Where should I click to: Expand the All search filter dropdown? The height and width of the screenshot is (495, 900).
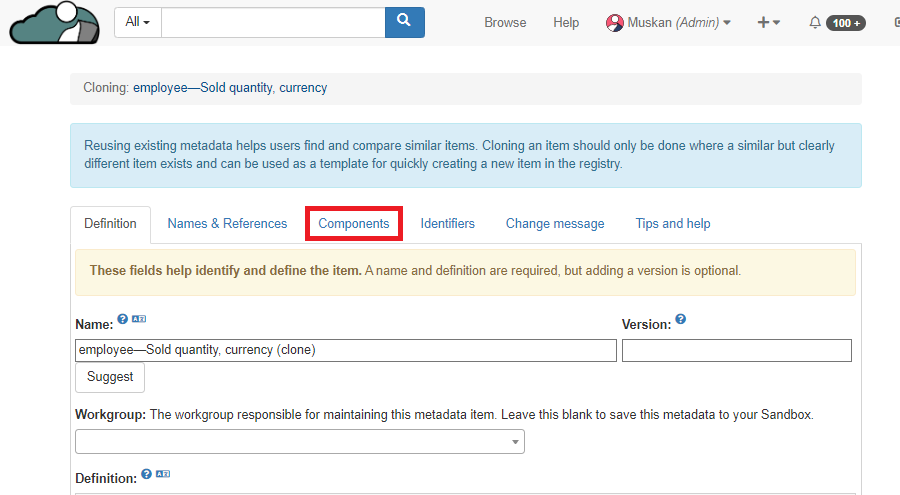coord(137,23)
